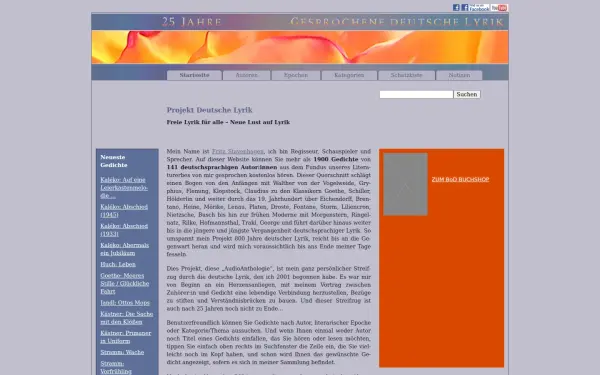Follow the ZUM BoD BUCHSHOP link

click(x=460, y=179)
